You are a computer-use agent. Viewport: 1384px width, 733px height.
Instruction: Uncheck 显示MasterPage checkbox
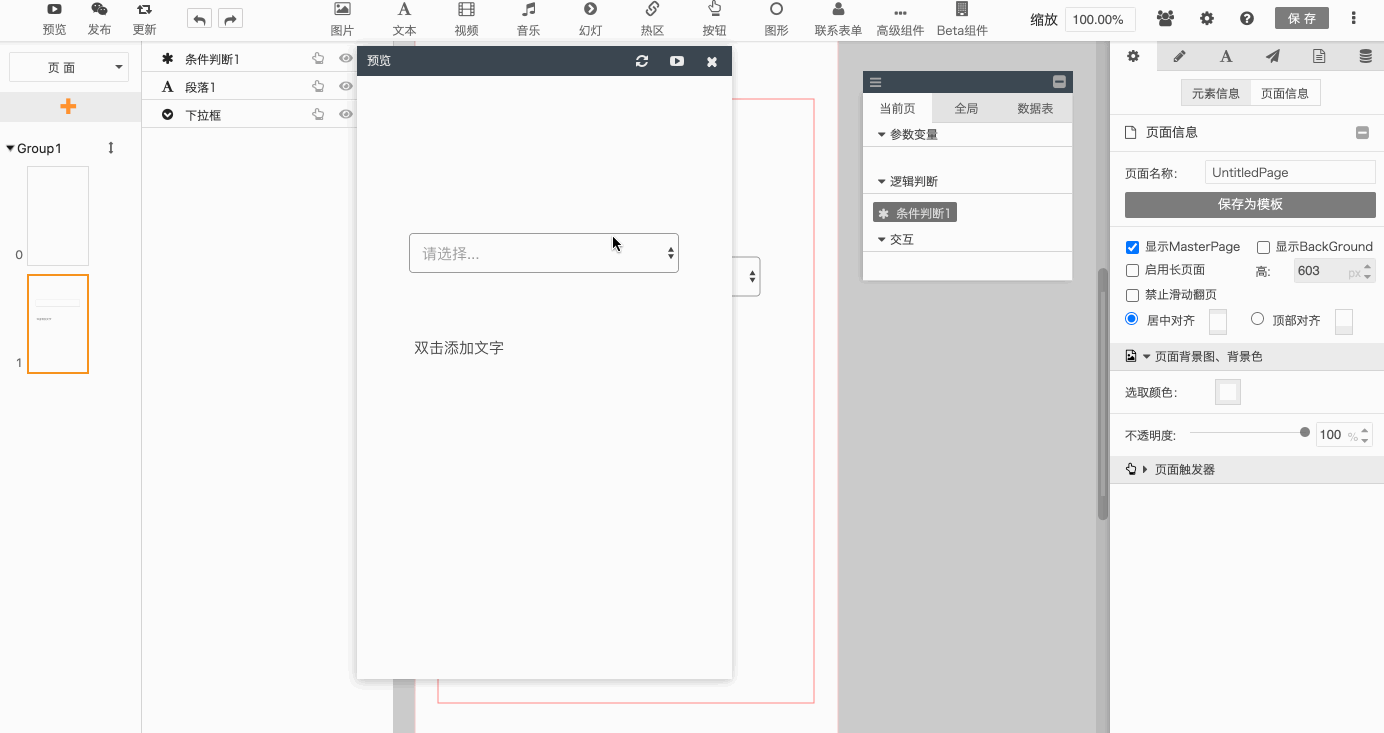1132,247
